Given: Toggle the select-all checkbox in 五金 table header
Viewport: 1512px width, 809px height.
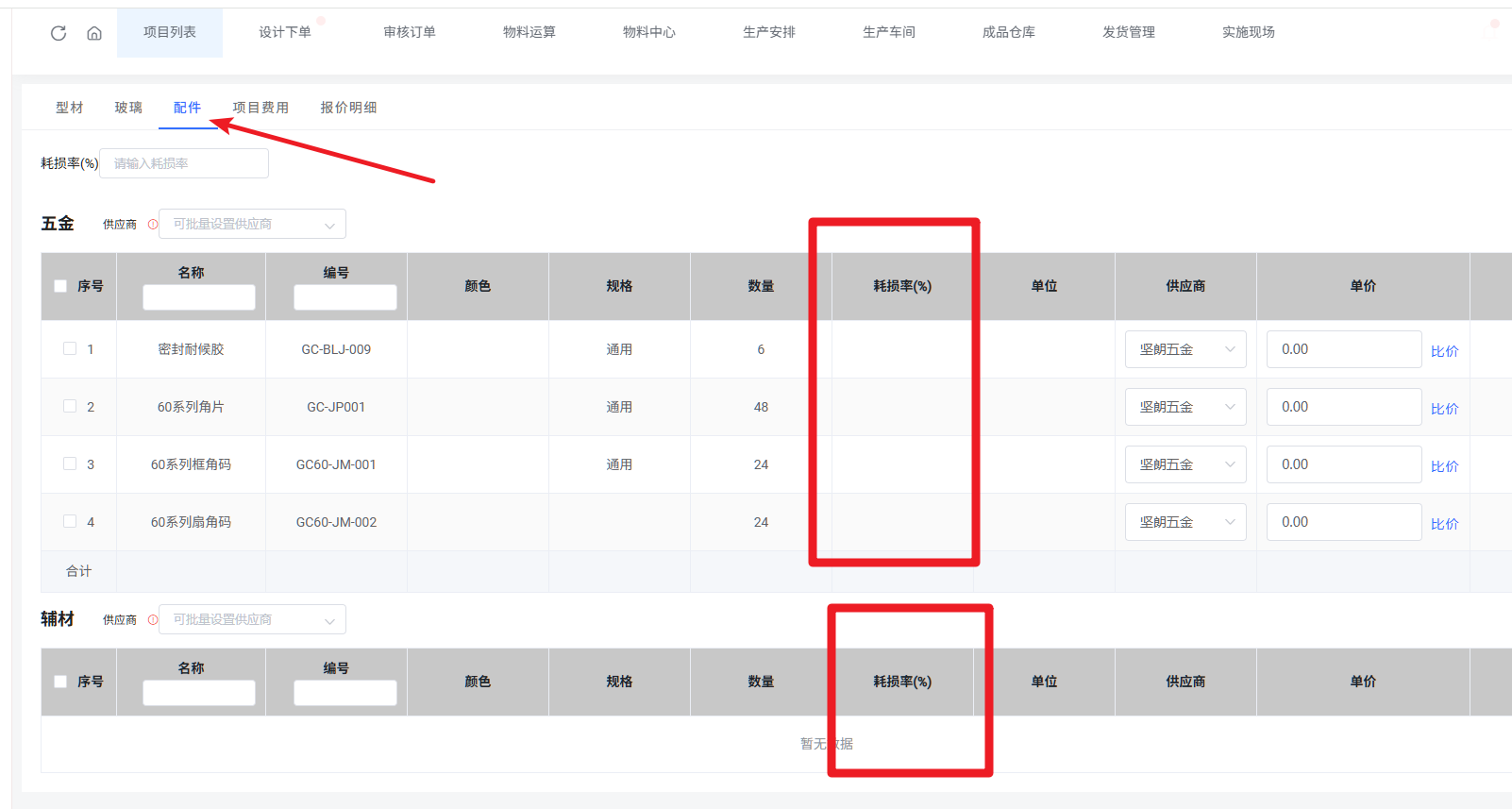Looking at the screenshot, I should coord(60,286).
